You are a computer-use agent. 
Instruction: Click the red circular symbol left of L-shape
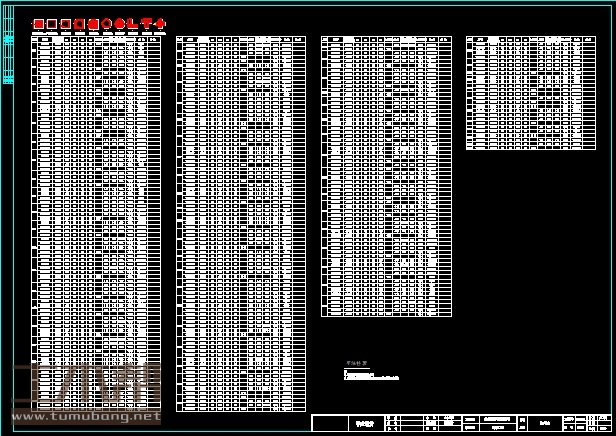[x=119, y=24]
